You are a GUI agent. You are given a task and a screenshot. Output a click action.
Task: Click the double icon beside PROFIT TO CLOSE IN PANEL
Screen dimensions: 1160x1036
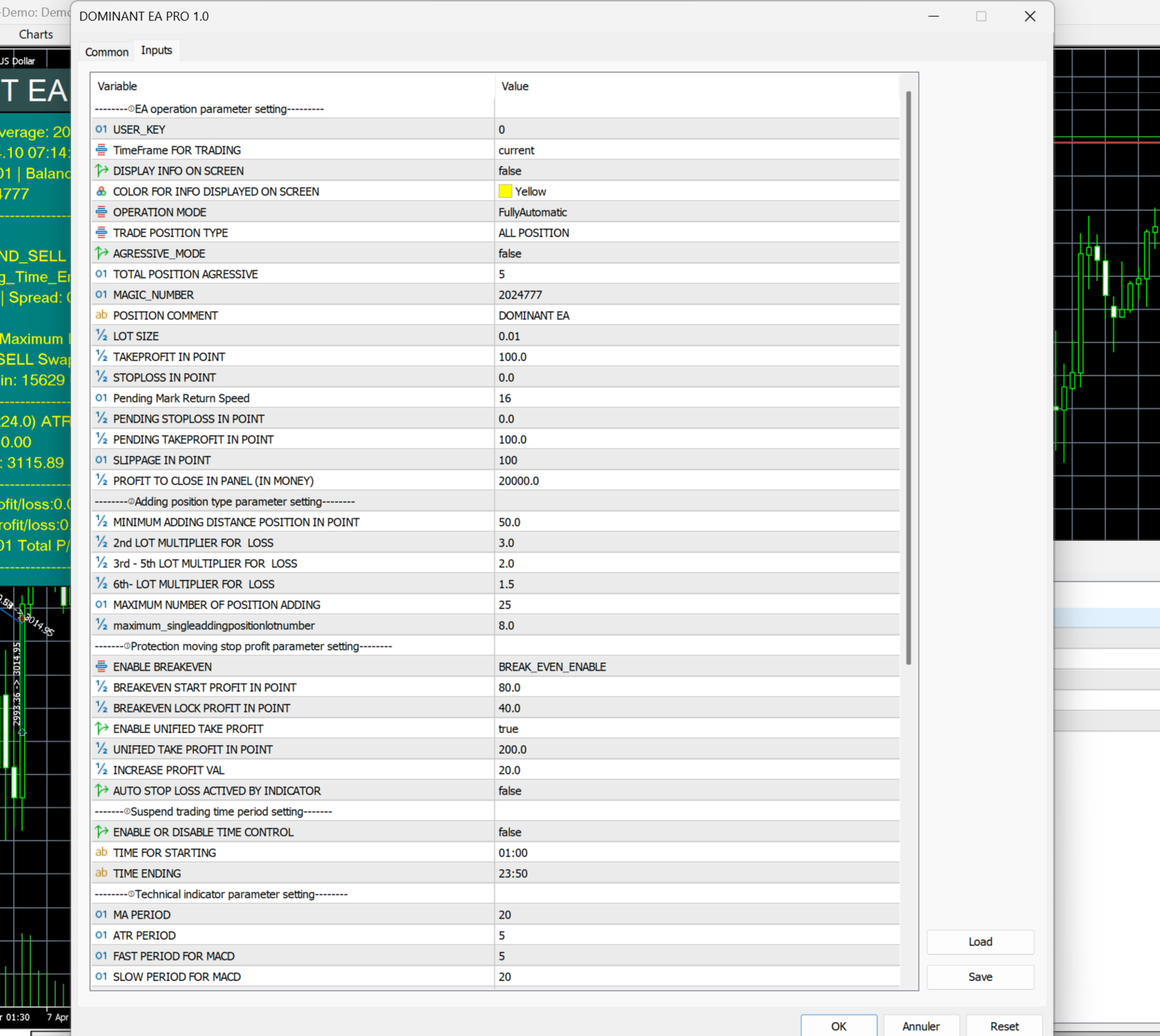pyautogui.click(x=101, y=481)
